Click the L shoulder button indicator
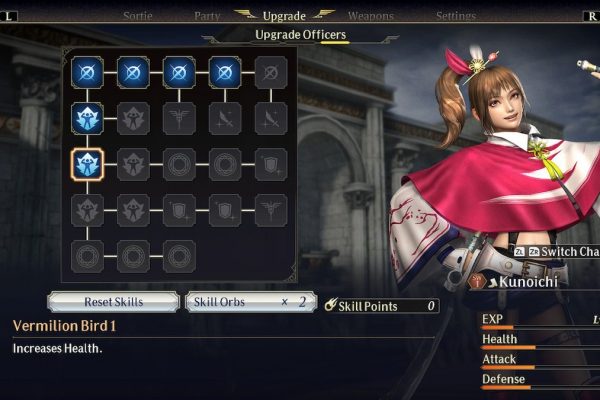This screenshot has width=600, height=400. tap(8, 16)
